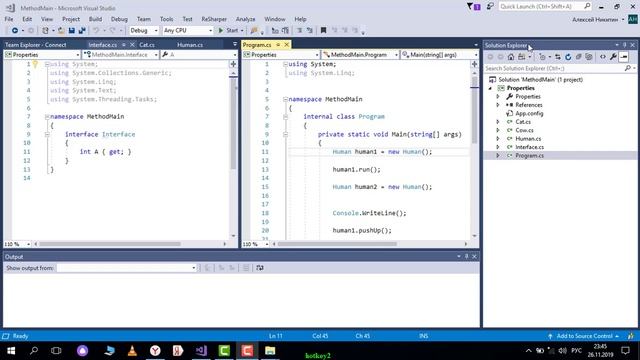Close the Interface.cs tab

point(132,44)
